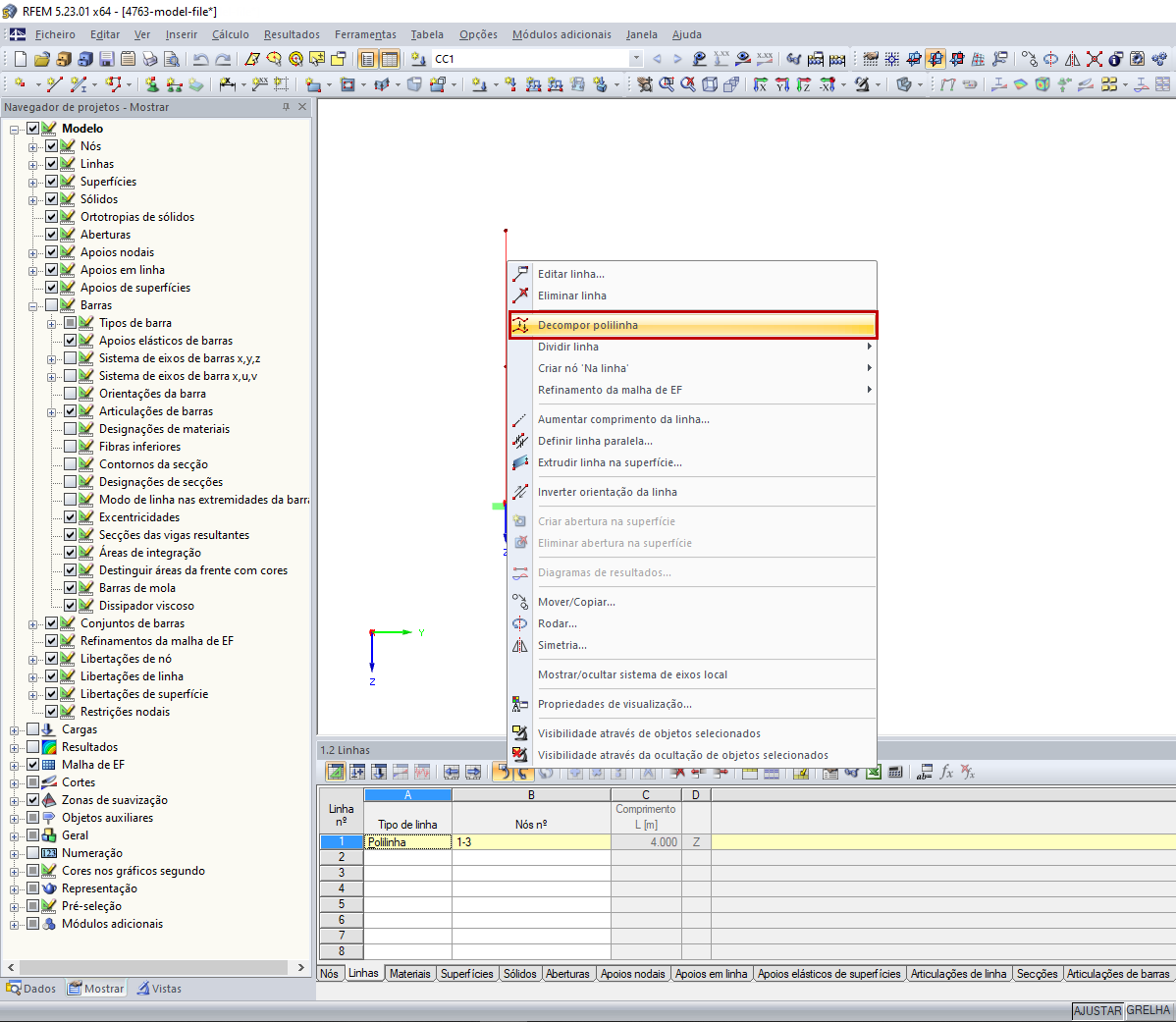Uncheck the Nós checkbox

coord(52,146)
